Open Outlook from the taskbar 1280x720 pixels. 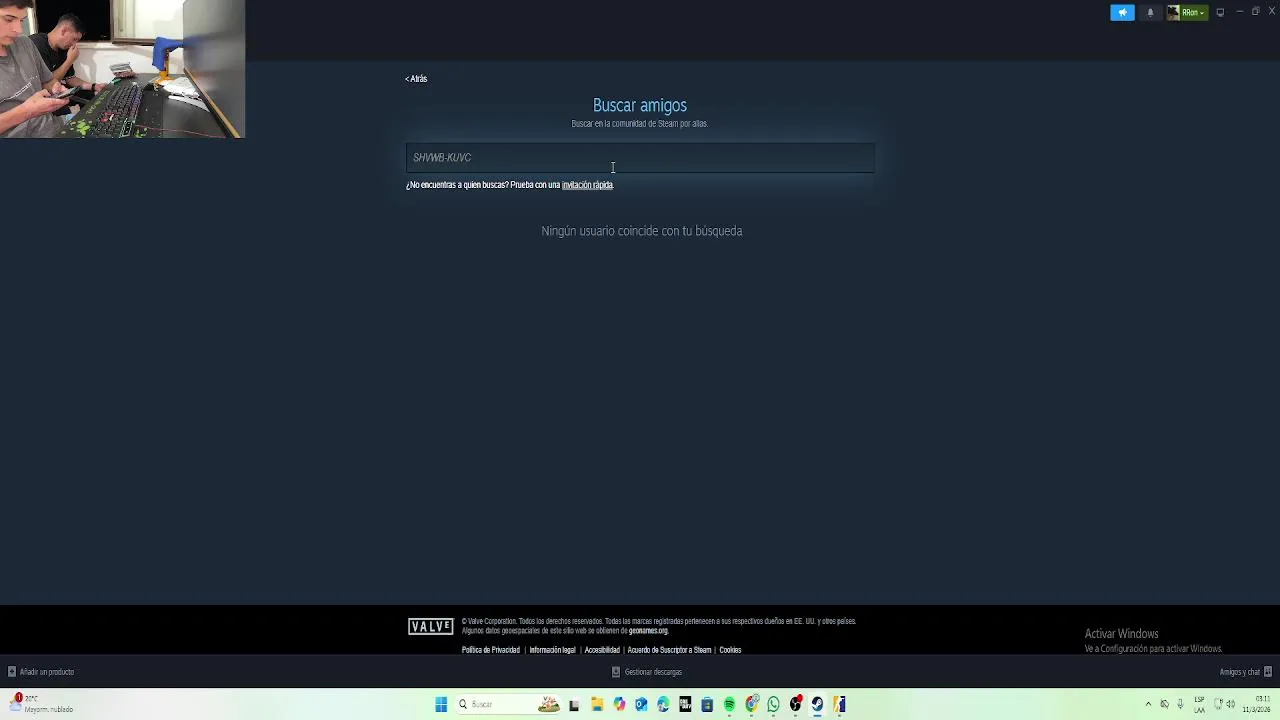coord(641,704)
